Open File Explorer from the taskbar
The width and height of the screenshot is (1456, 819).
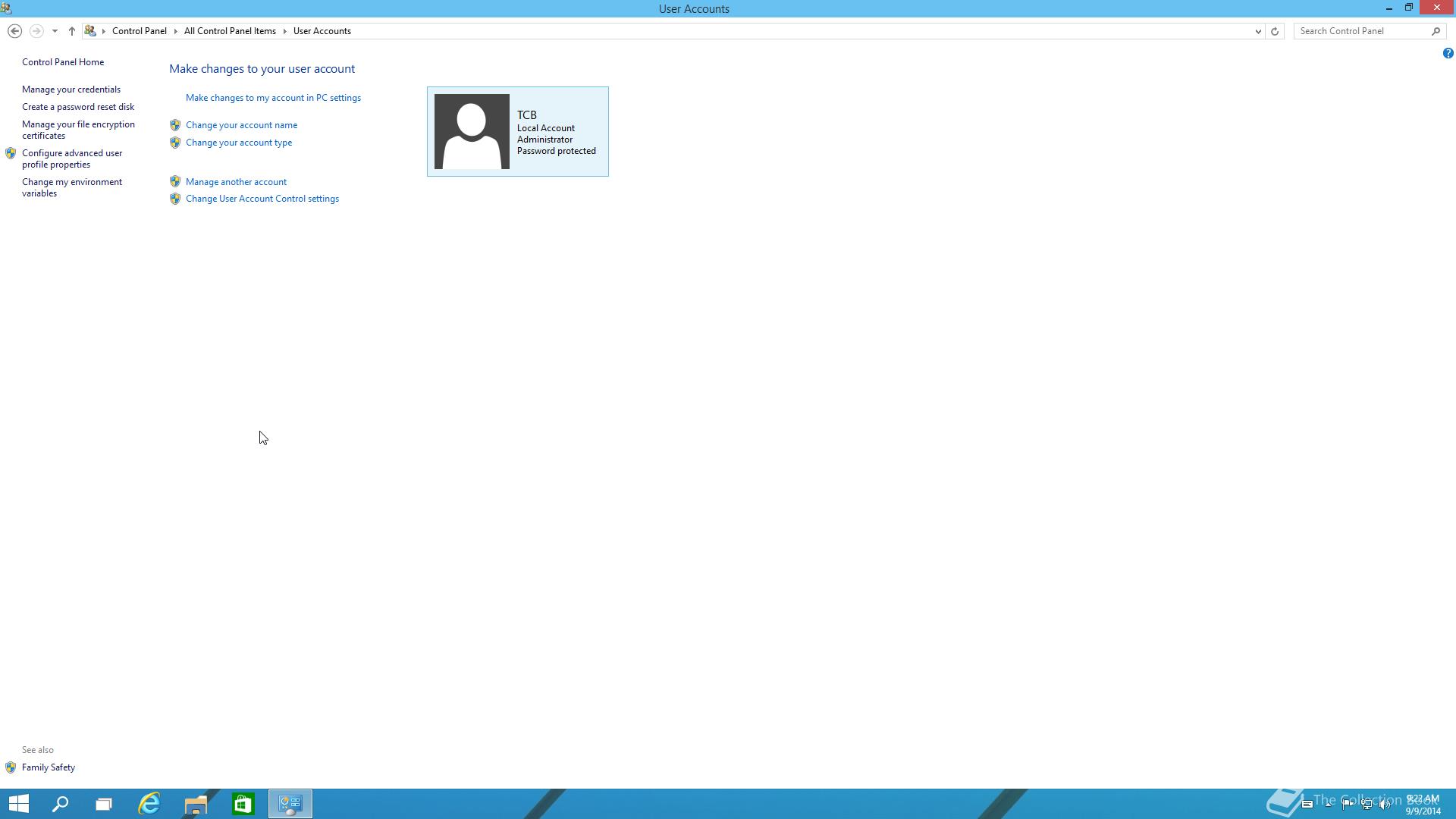pos(196,804)
